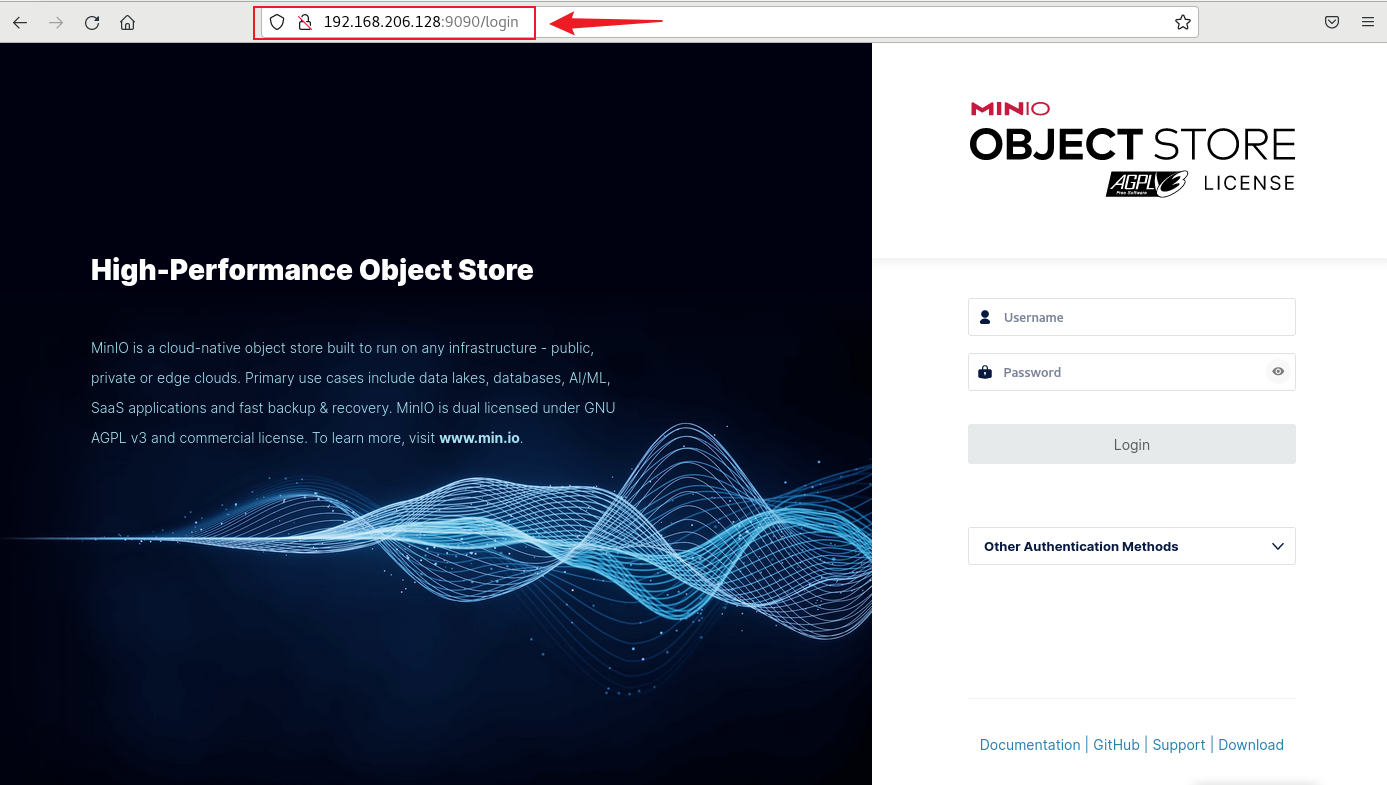The height and width of the screenshot is (785, 1387).
Task: Open the browser hamburger menu
Action: [x=1367, y=22]
